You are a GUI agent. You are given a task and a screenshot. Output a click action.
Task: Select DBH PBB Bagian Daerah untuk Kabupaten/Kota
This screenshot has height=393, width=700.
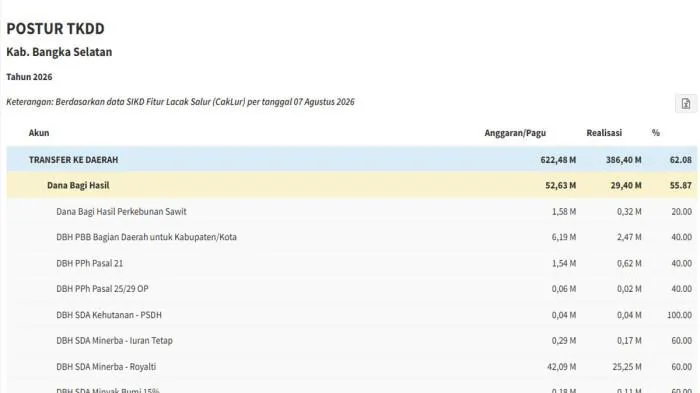(x=352, y=237)
